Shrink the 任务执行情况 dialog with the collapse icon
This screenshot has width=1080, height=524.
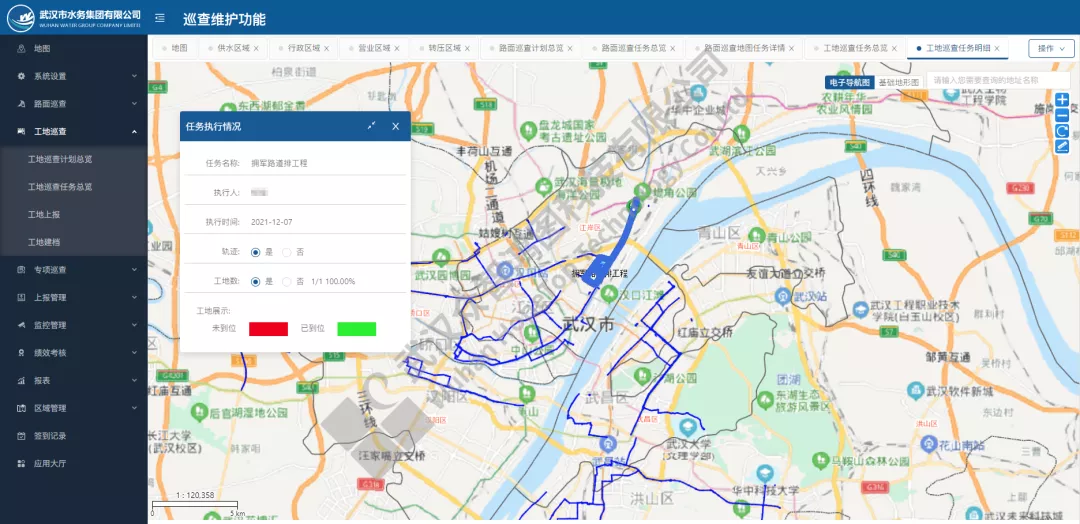[x=371, y=126]
